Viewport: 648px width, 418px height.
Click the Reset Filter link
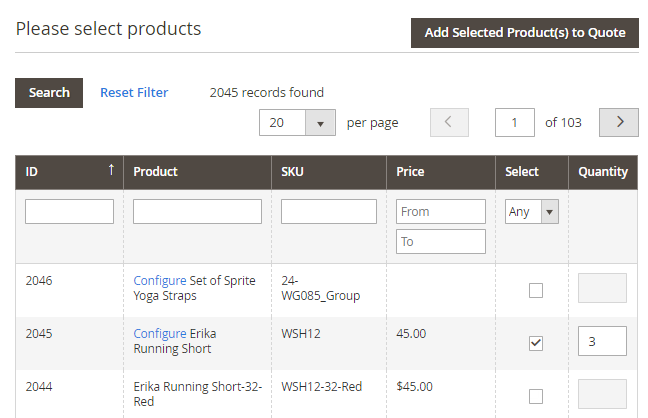tap(134, 93)
